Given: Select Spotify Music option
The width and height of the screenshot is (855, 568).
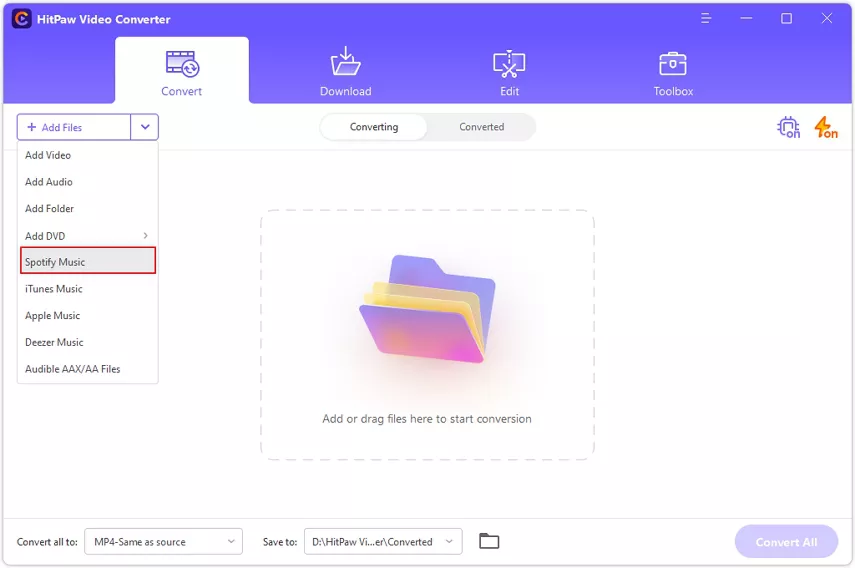Looking at the screenshot, I should (88, 261).
